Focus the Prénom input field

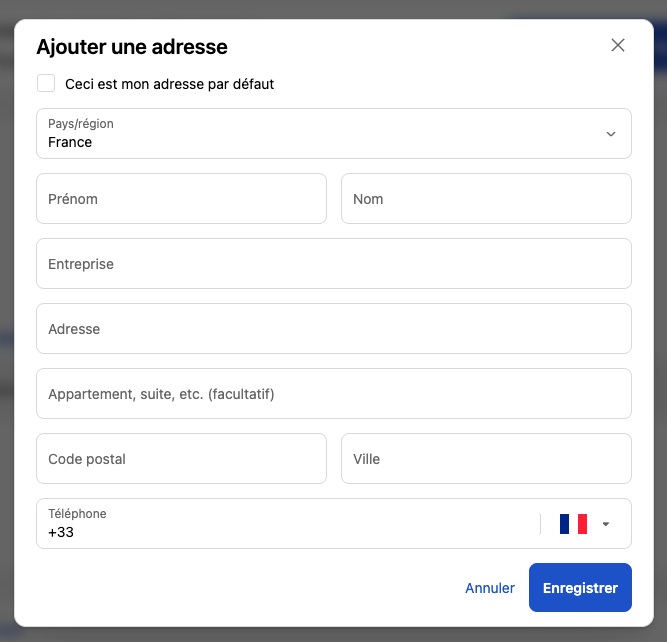pyautogui.click(x=181, y=199)
